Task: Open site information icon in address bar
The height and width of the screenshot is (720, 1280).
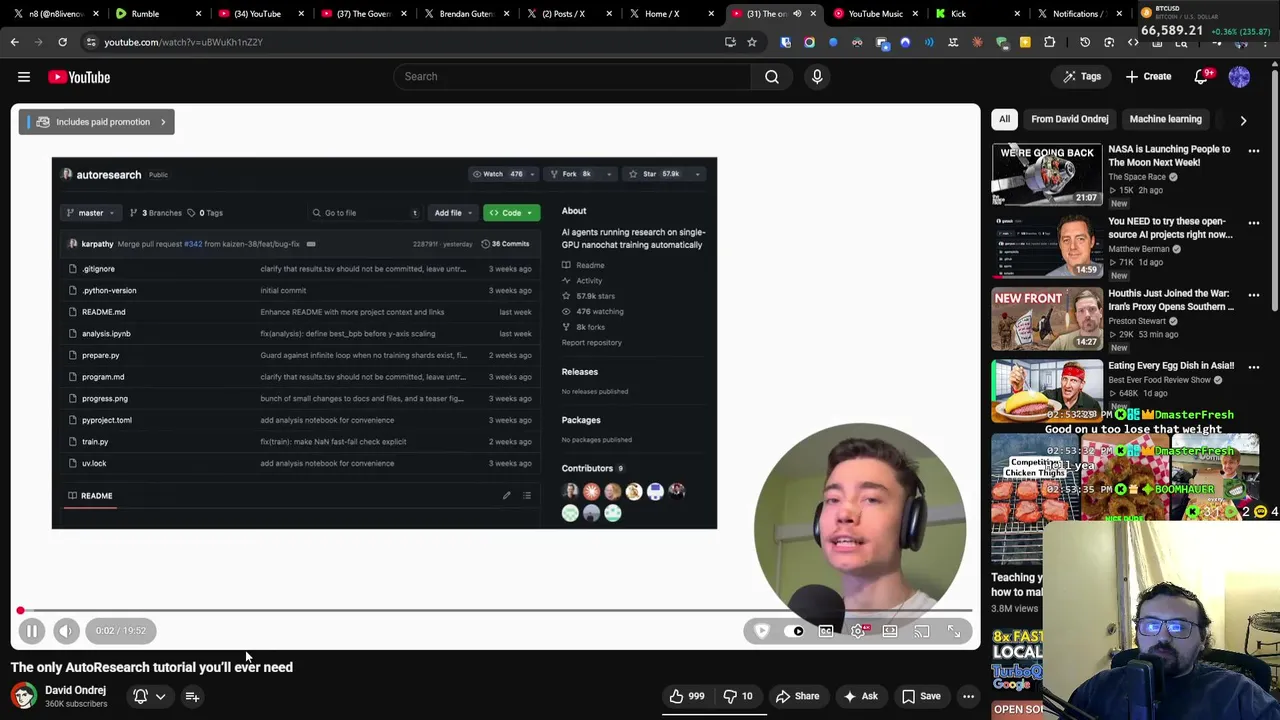Action: pos(91,42)
